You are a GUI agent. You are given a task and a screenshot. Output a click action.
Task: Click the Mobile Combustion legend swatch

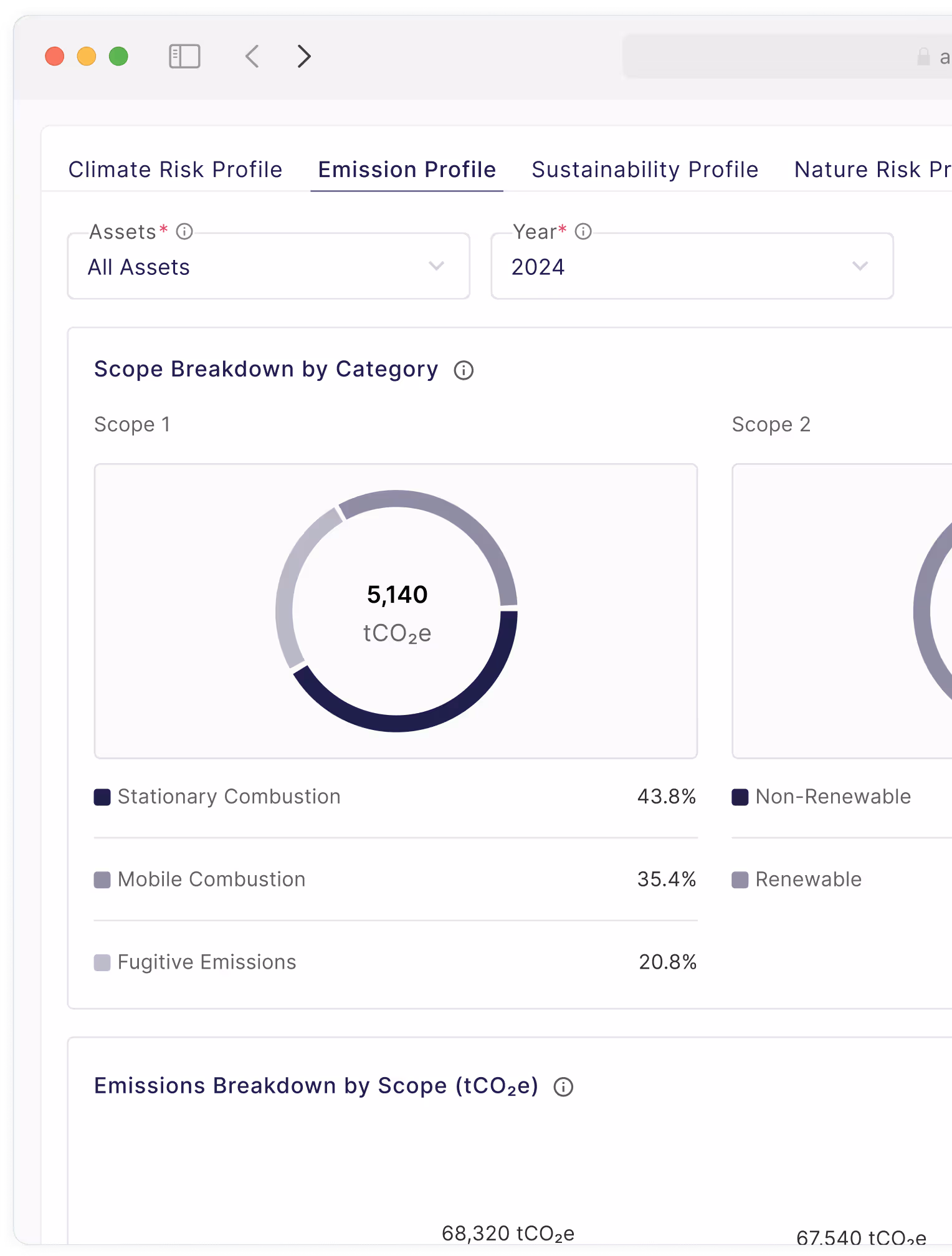tap(102, 880)
